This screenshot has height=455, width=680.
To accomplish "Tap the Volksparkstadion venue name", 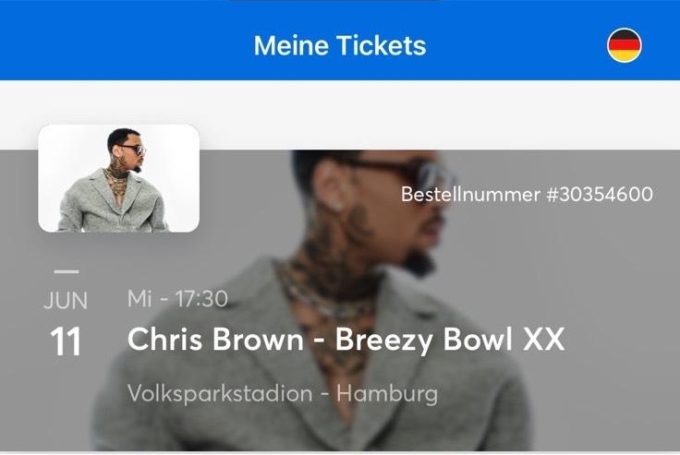I will pos(220,393).
